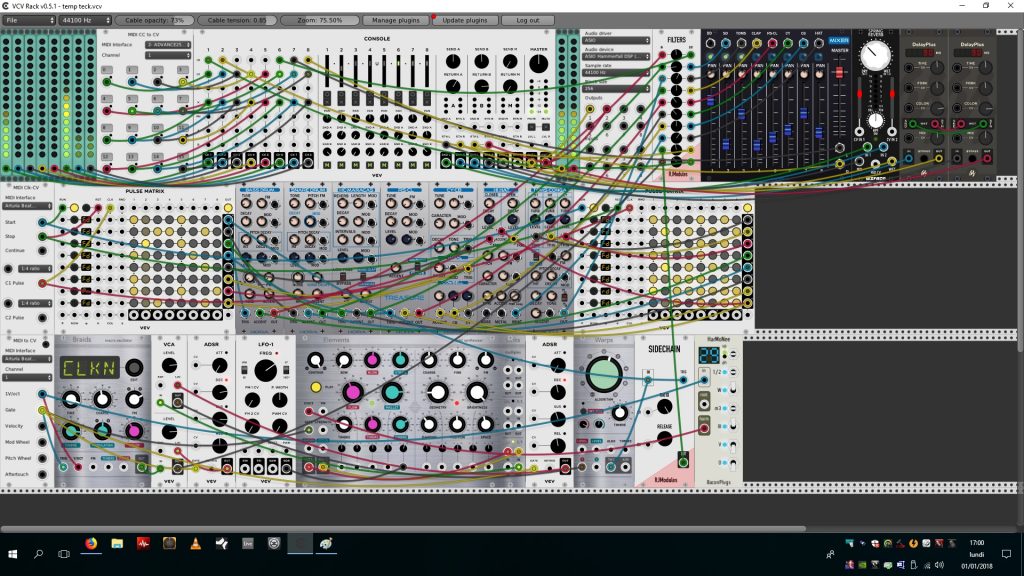Click the Warps ALGORITHM green knob
Image resolution: width=1024 pixels, height=576 pixels.
coord(603,374)
